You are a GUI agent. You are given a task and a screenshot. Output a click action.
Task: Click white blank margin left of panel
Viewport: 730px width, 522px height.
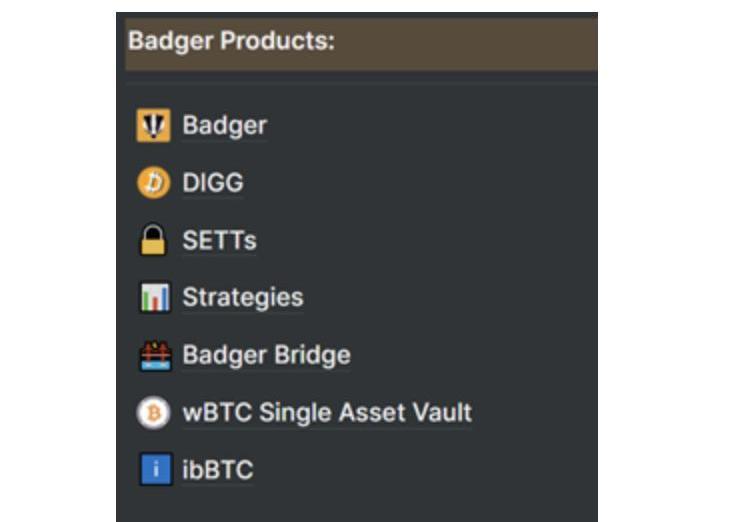tap(55, 260)
